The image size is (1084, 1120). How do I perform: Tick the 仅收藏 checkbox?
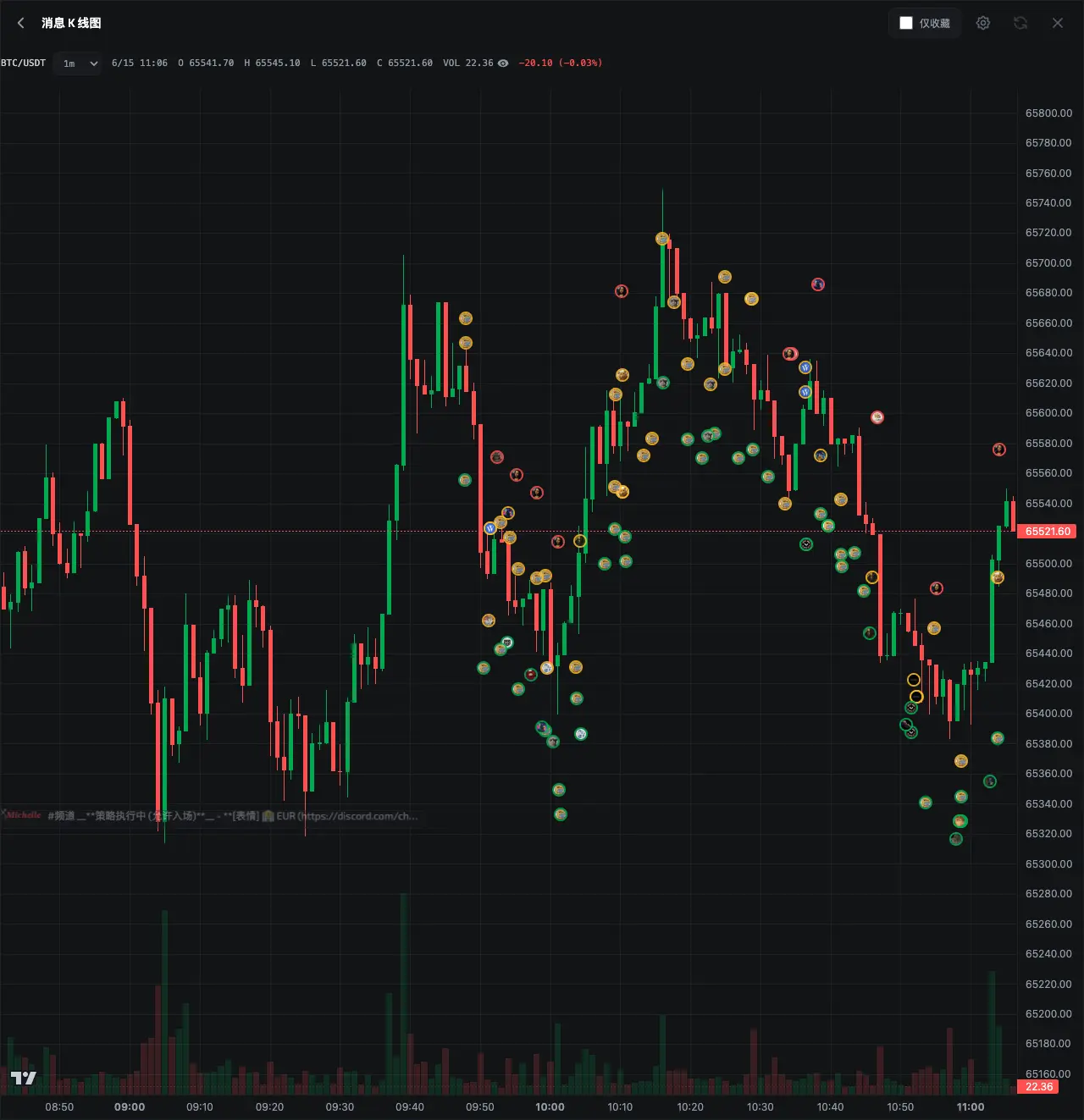click(906, 23)
